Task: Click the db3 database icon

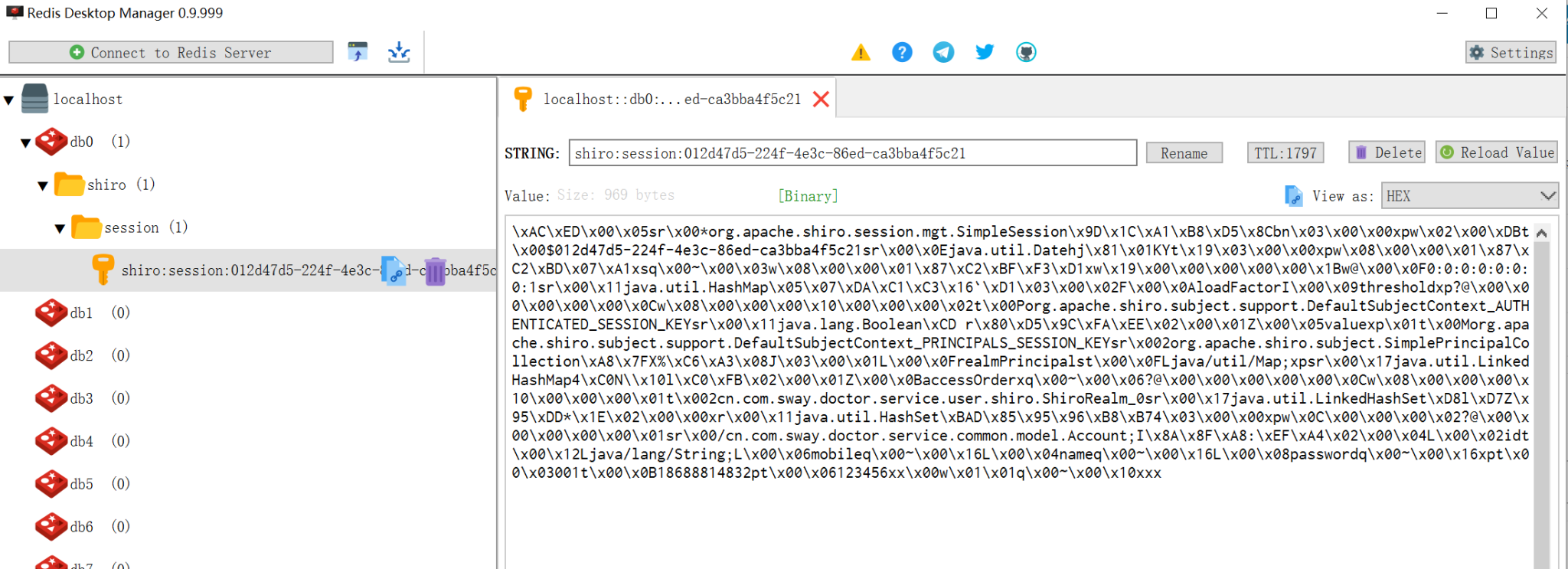Action: click(51, 398)
